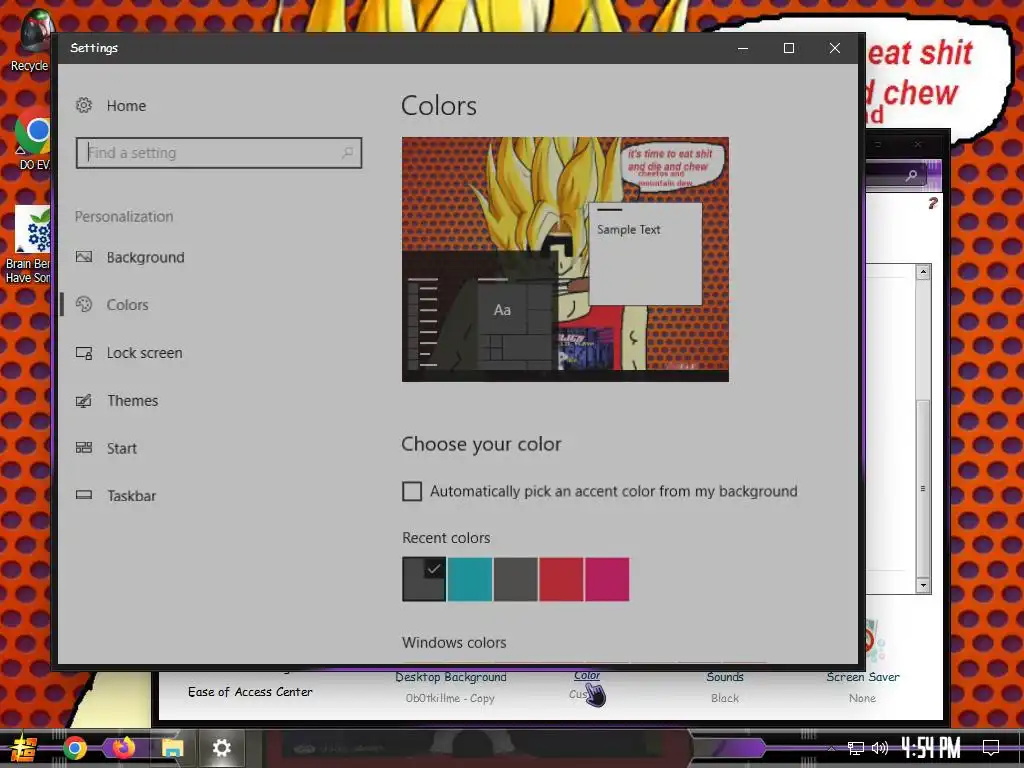
Task: Open Ease of Access Center link
Action: pos(250,692)
